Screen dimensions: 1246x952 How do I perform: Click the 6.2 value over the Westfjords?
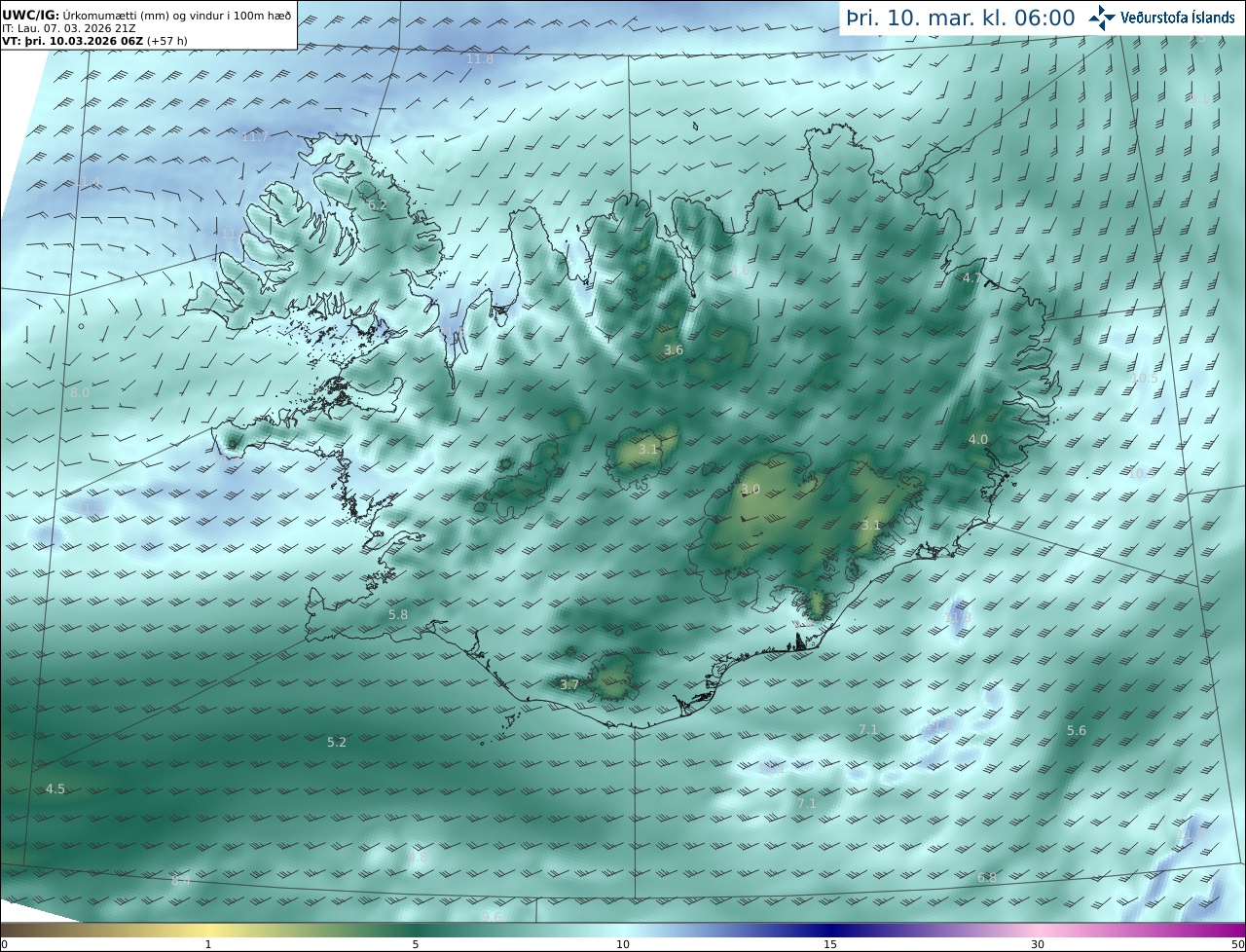(x=378, y=205)
